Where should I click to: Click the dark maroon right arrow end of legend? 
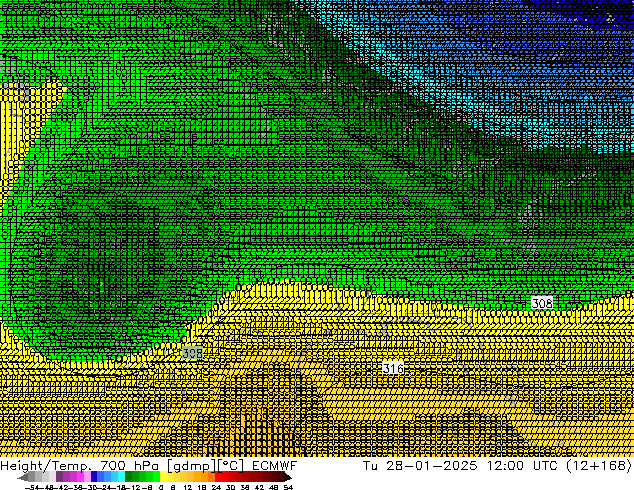287,477
